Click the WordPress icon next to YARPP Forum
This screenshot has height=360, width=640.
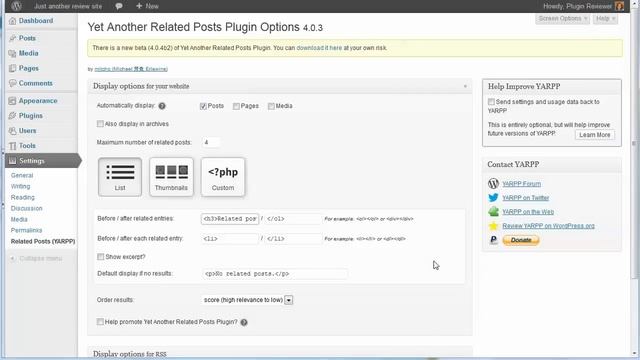[x=493, y=184]
